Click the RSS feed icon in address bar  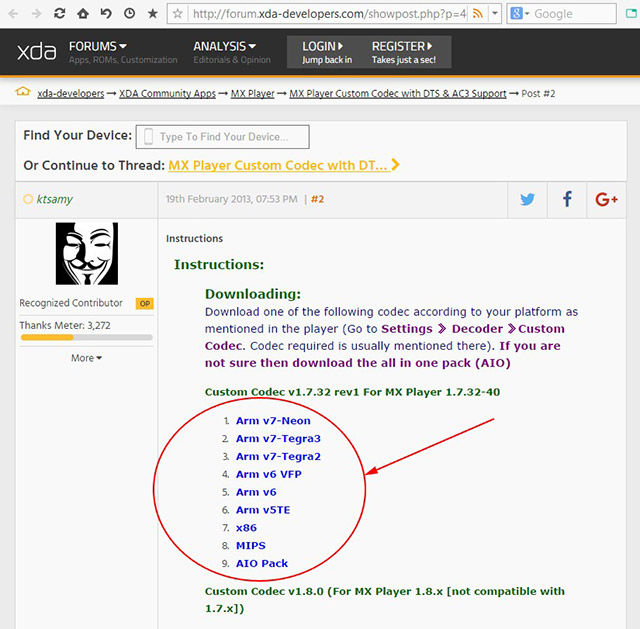pyautogui.click(x=479, y=14)
